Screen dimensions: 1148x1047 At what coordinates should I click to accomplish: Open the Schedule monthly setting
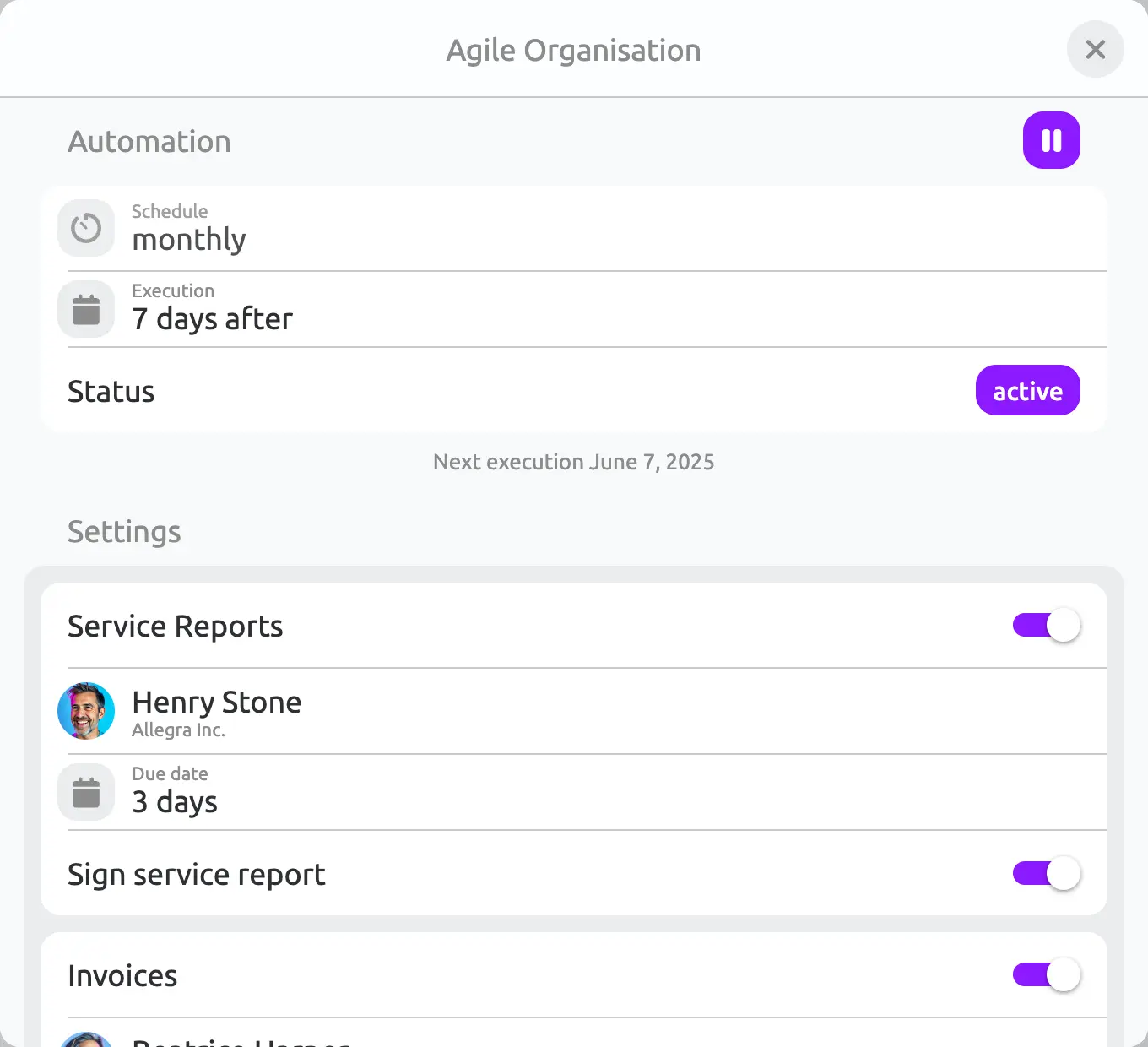click(574, 229)
